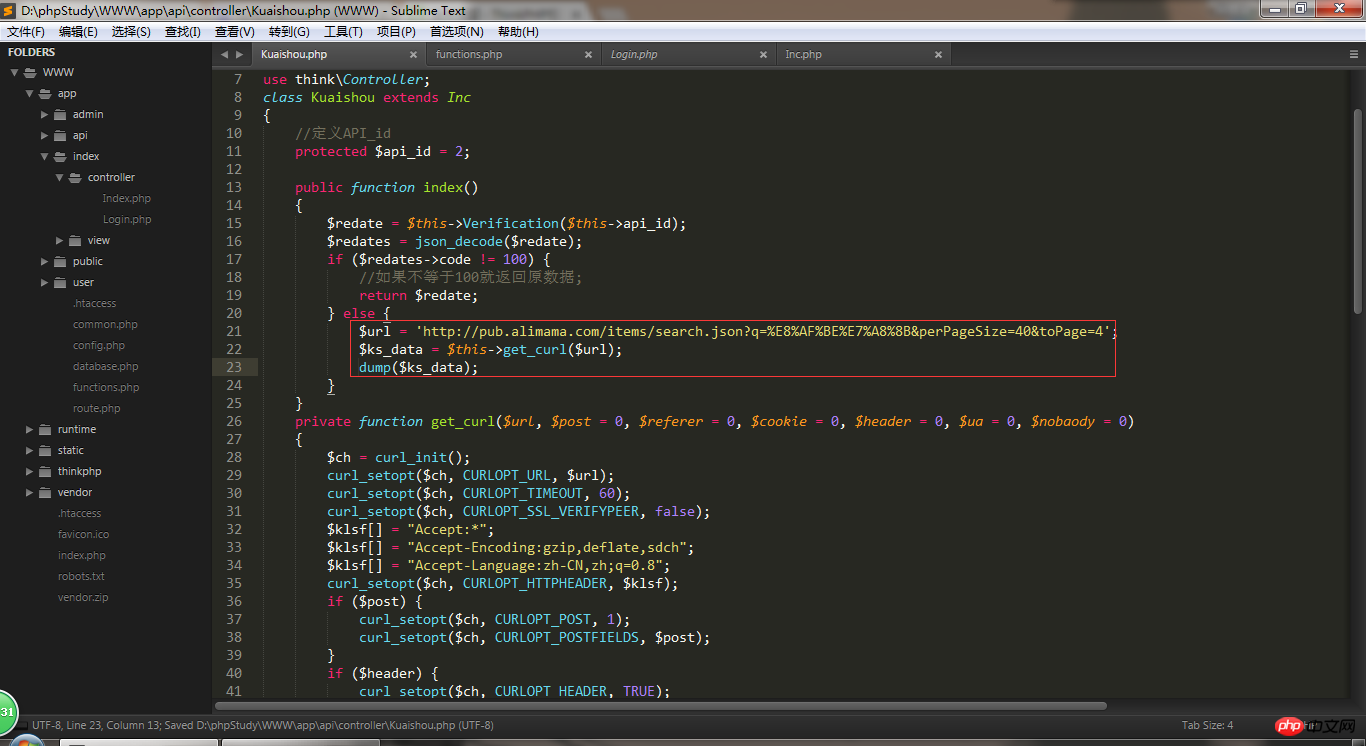Image resolution: width=1366 pixels, height=746 pixels.
Task: Click the vendor folder icon
Action: tap(45, 493)
